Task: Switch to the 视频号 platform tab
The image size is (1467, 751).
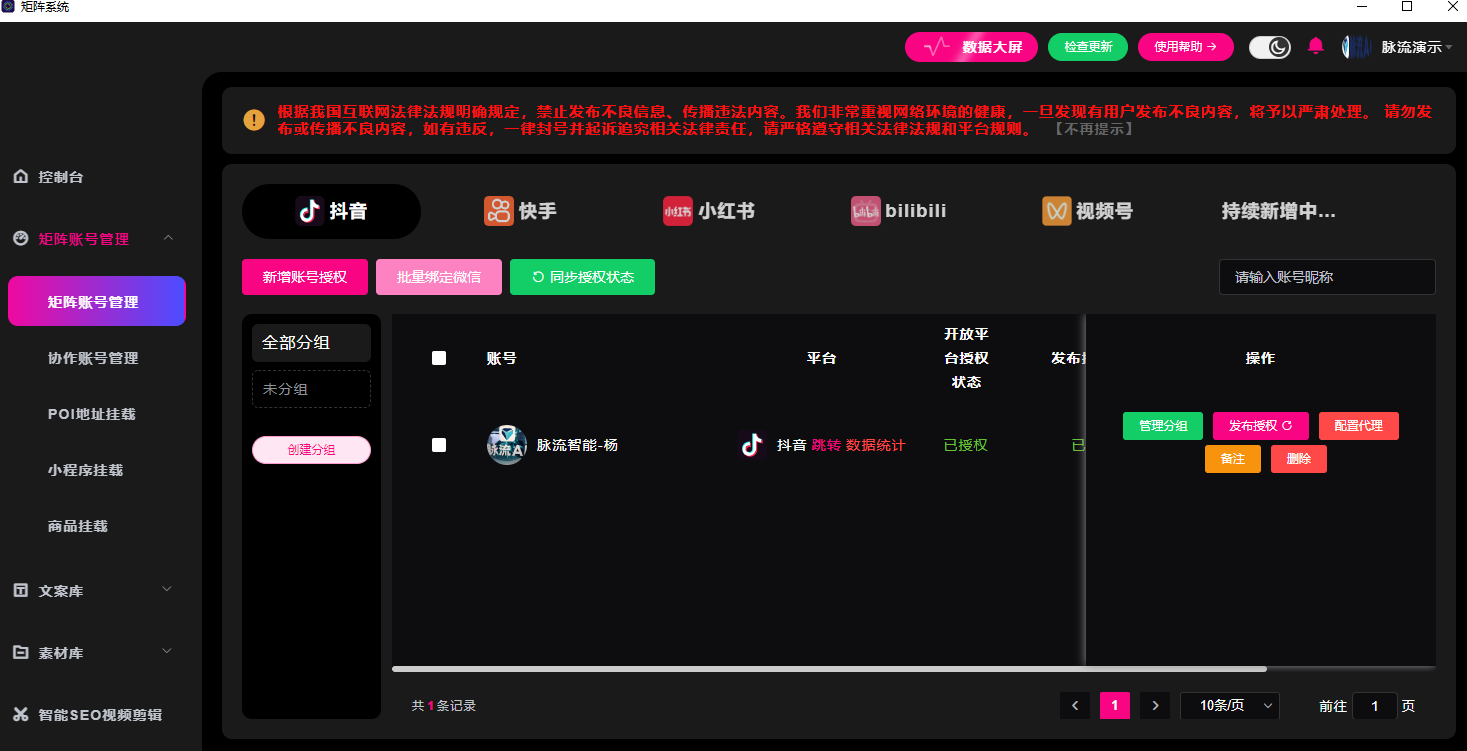Action: (1088, 211)
